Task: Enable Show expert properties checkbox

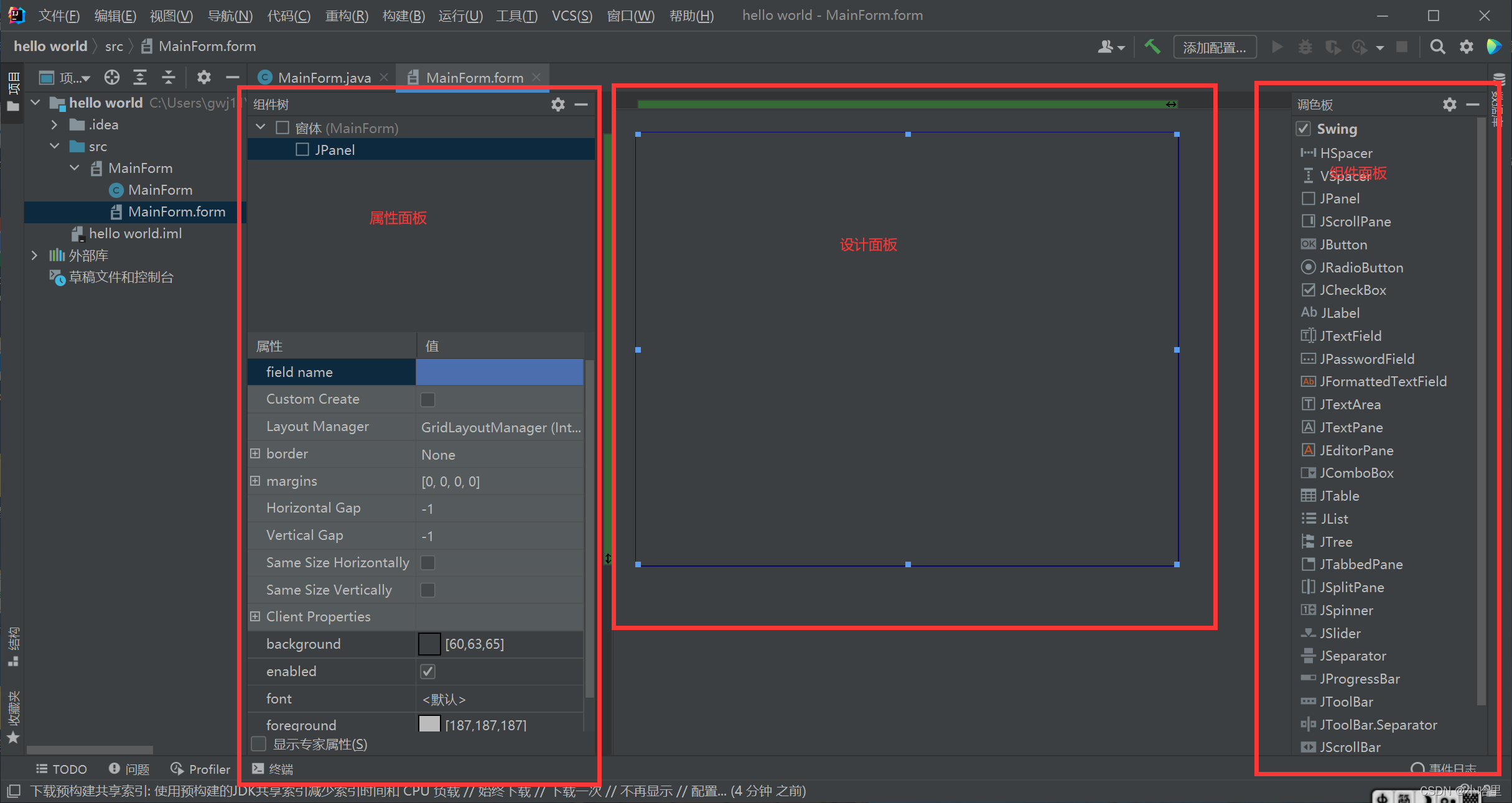Action: (258, 744)
